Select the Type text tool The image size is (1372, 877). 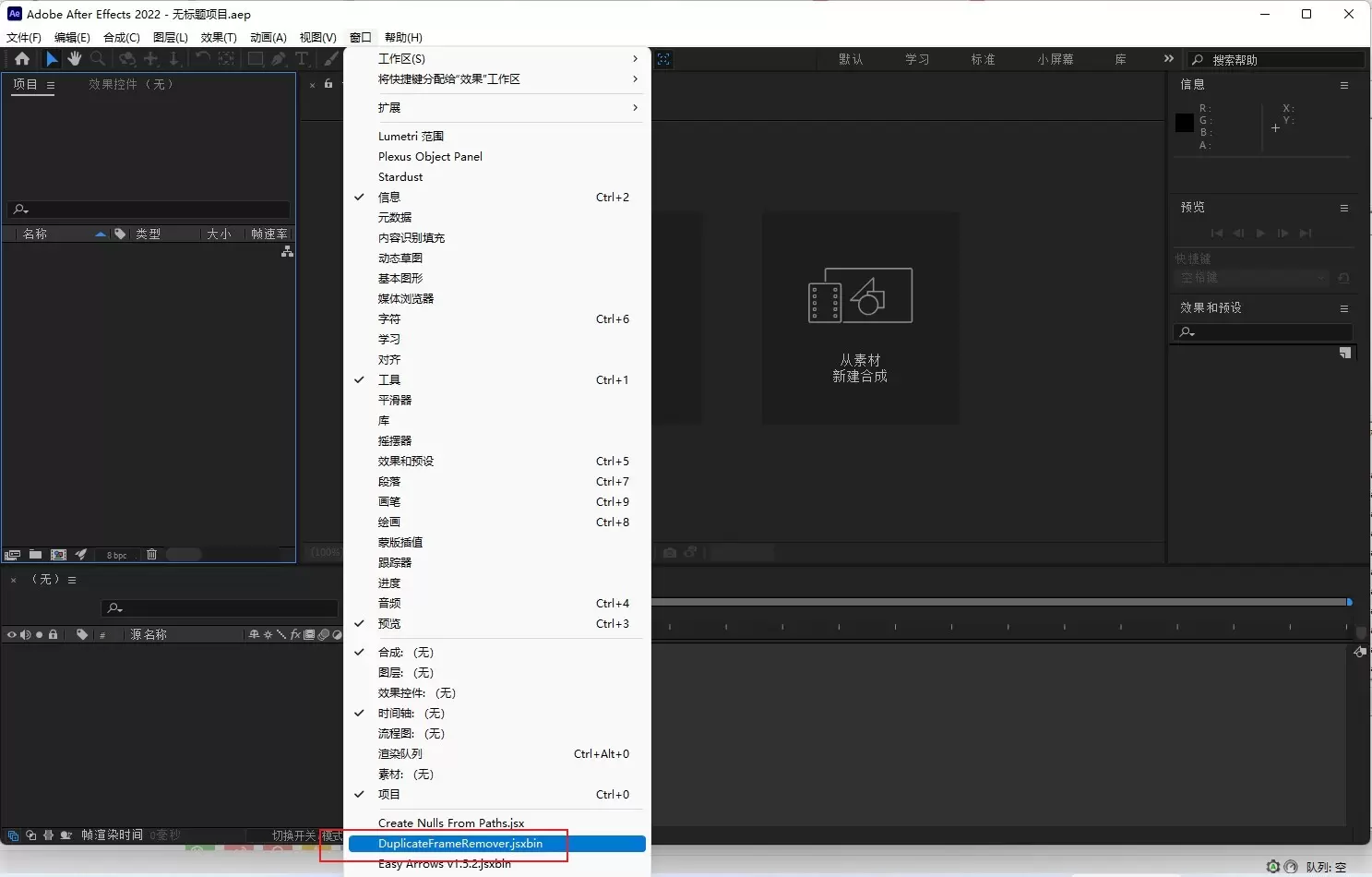(x=302, y=59)
